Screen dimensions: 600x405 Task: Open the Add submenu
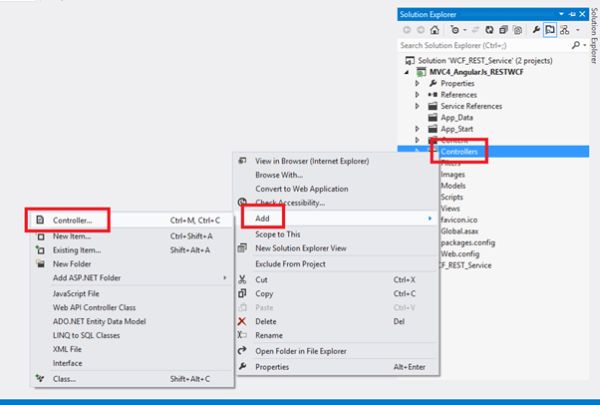point(337,218)
